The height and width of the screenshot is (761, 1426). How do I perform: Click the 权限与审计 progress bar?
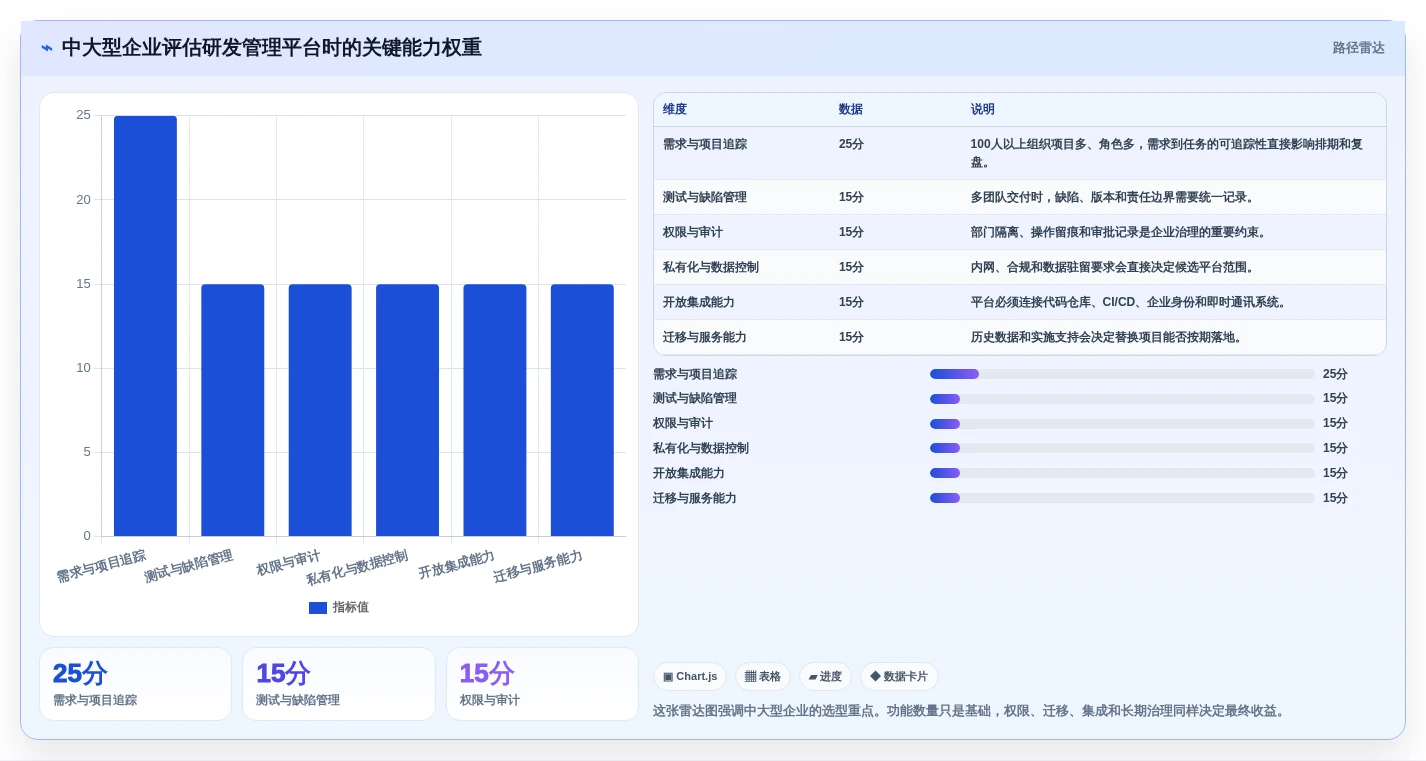point(1122,424)
